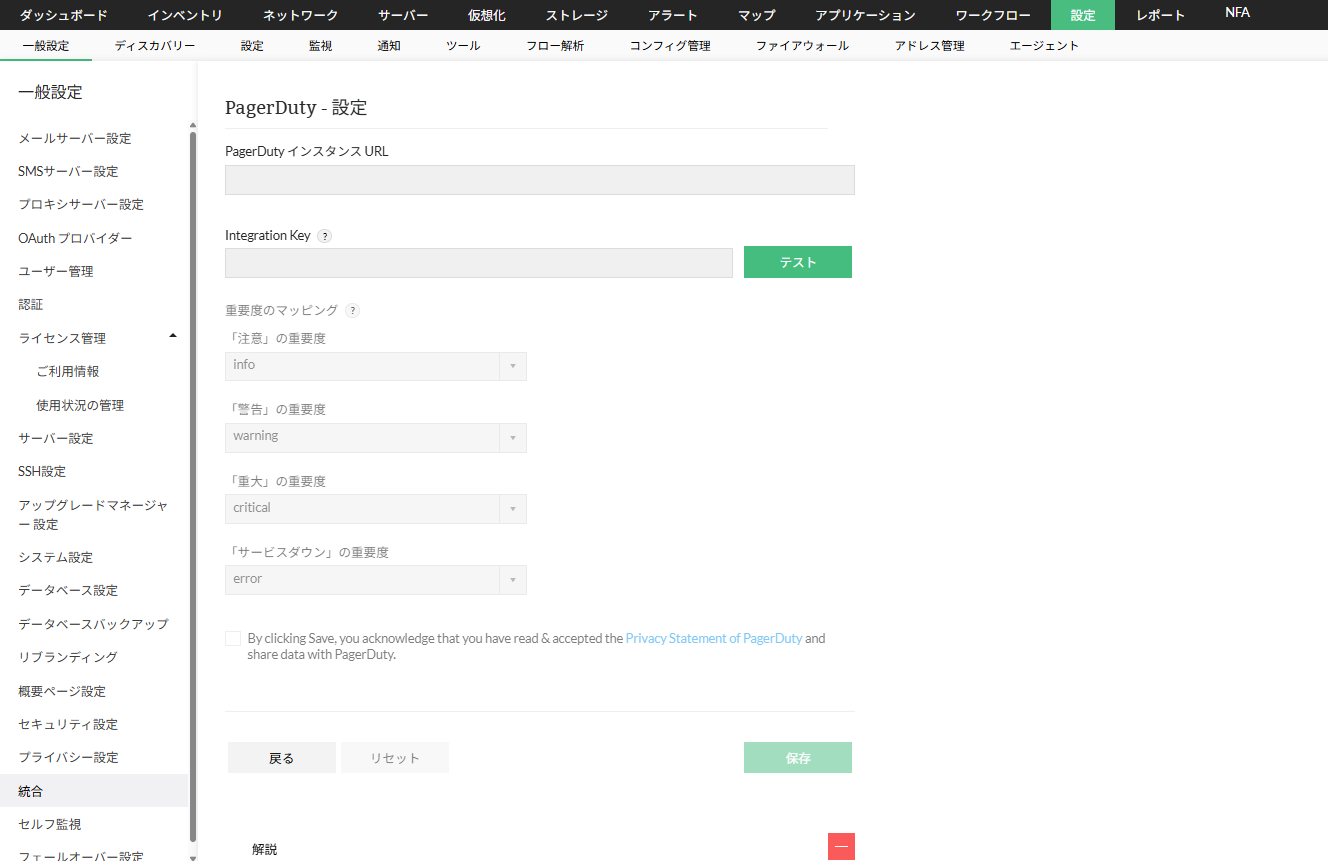Open システム設定 in the sidebar

(x=56, y=557)
